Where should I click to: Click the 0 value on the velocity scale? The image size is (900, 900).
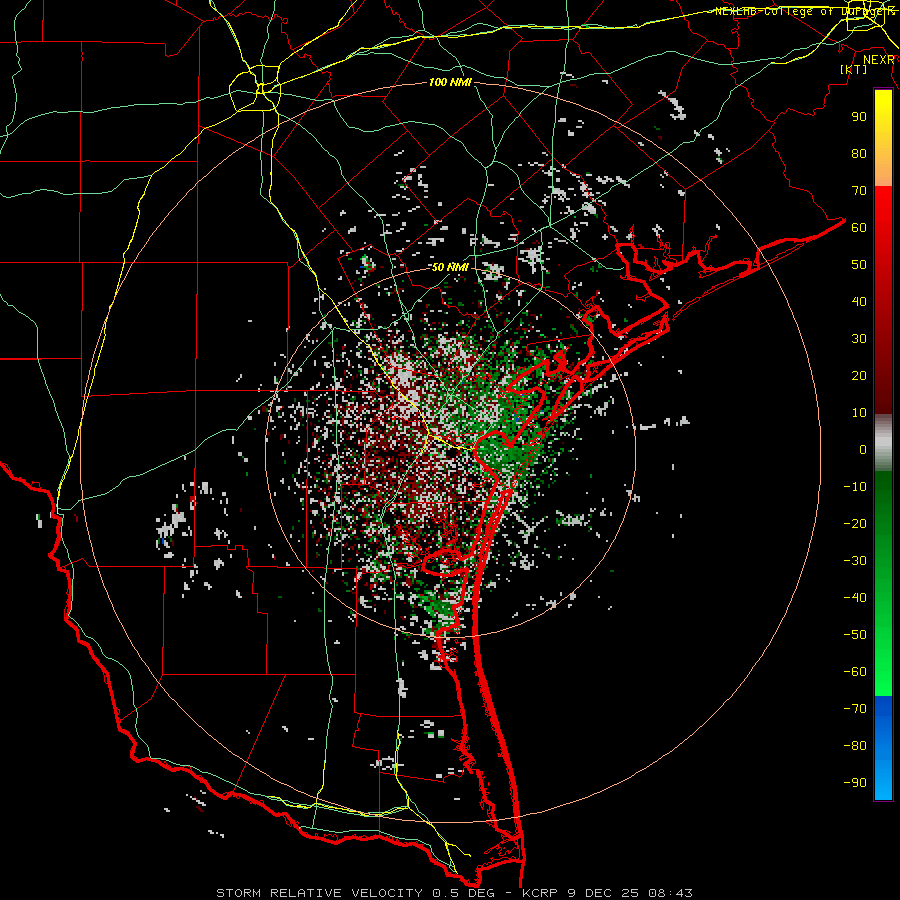[863, 450]
